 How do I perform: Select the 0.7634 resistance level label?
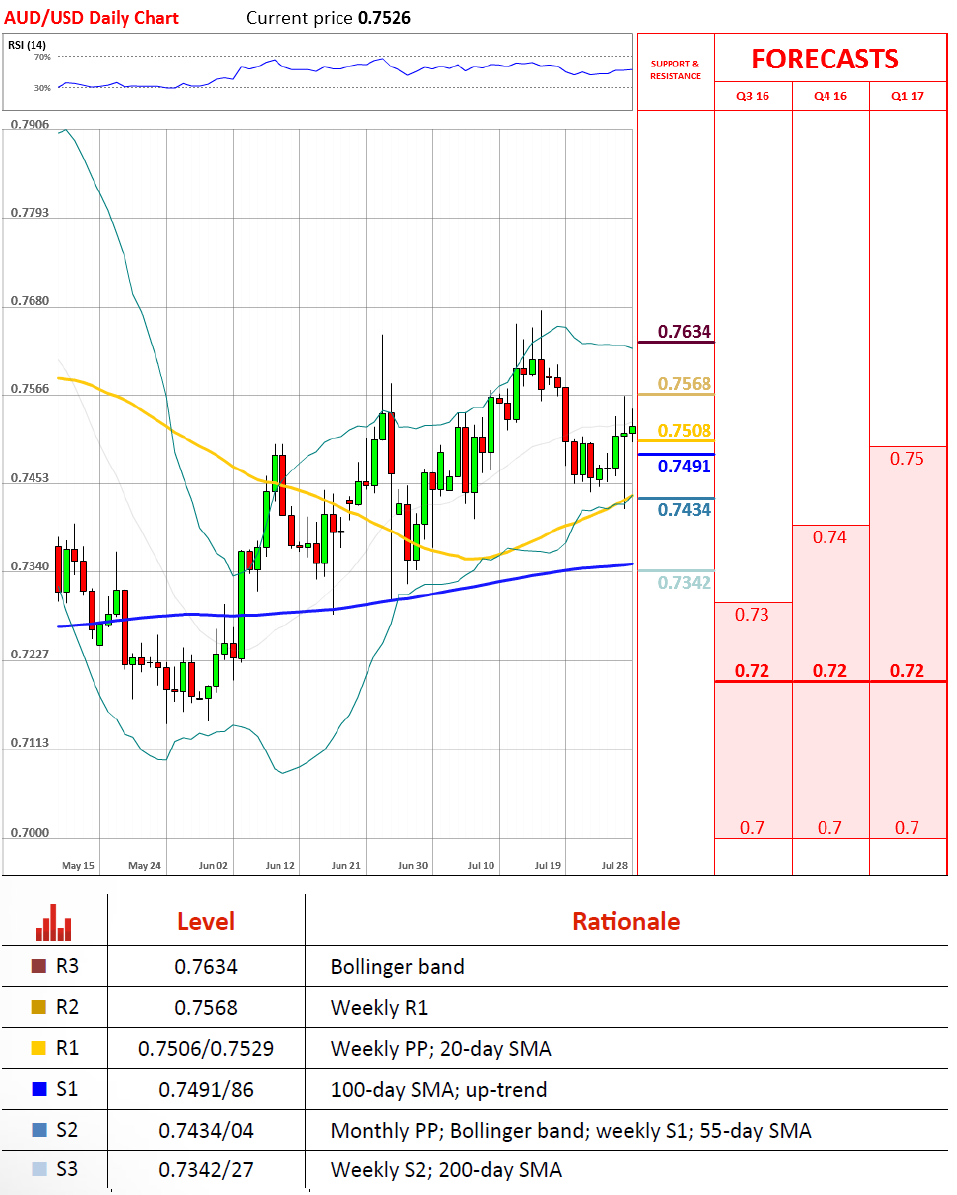(684, 332)
